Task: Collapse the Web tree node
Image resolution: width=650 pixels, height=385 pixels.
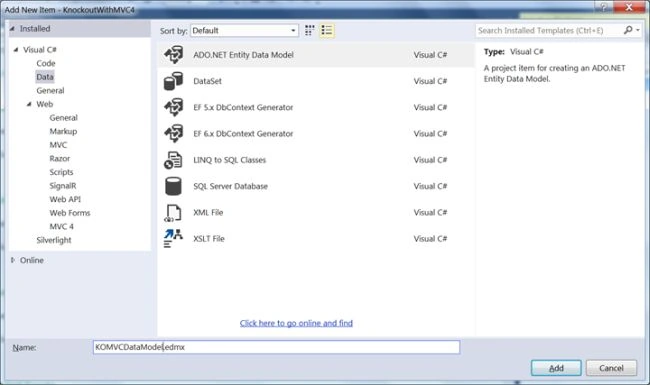Action: [x=29, y=104]
